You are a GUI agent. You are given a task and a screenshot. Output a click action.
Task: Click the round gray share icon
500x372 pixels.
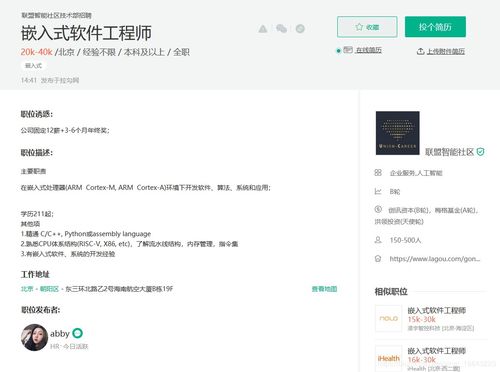point(300,29)
